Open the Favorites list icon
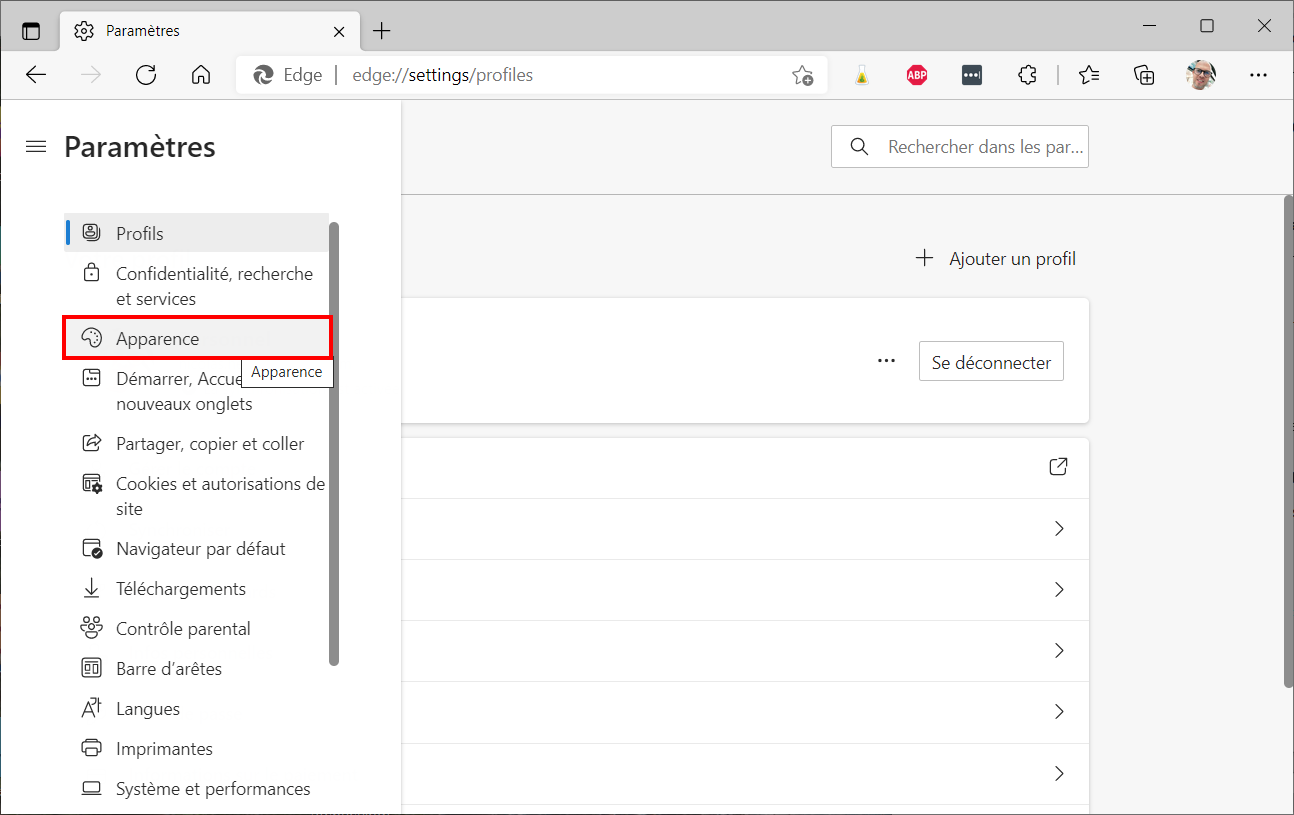1294x815 pixels. click(1089, 75)
